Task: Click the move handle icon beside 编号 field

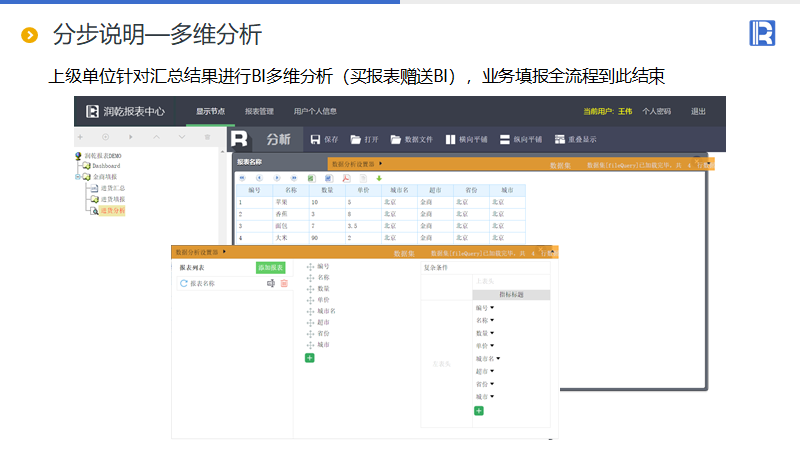Action: [x=310, y=266]
